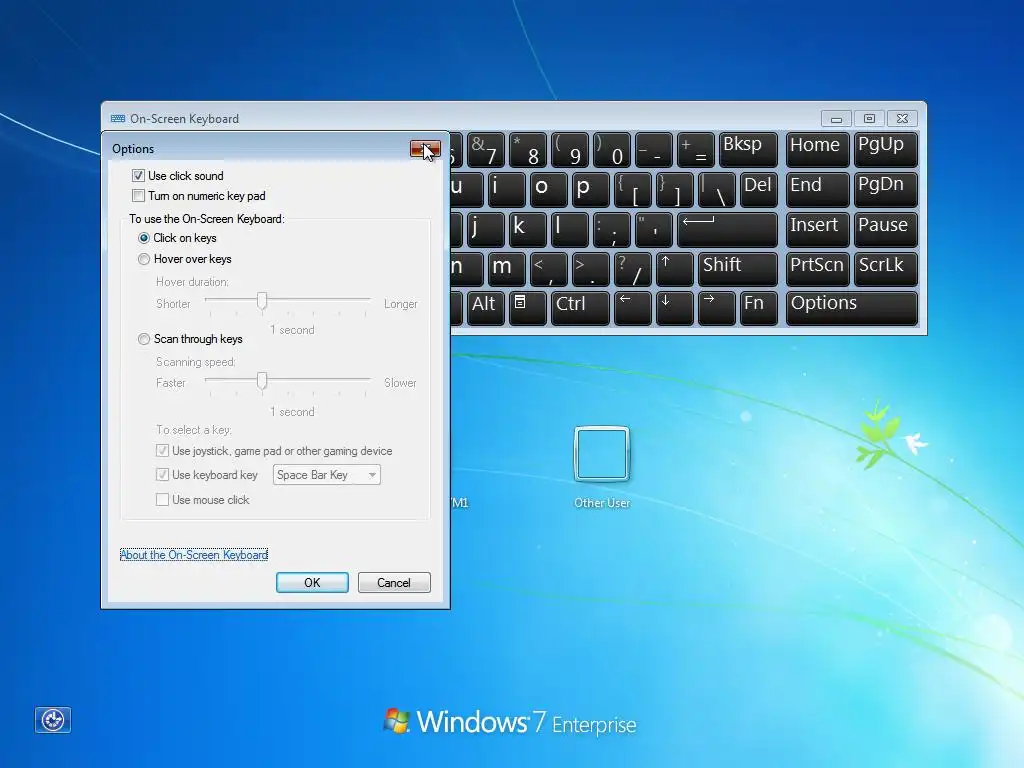Tap the PgDn key
The width and height of the screenshot is (1024, 768).
[x=886, y=189]
